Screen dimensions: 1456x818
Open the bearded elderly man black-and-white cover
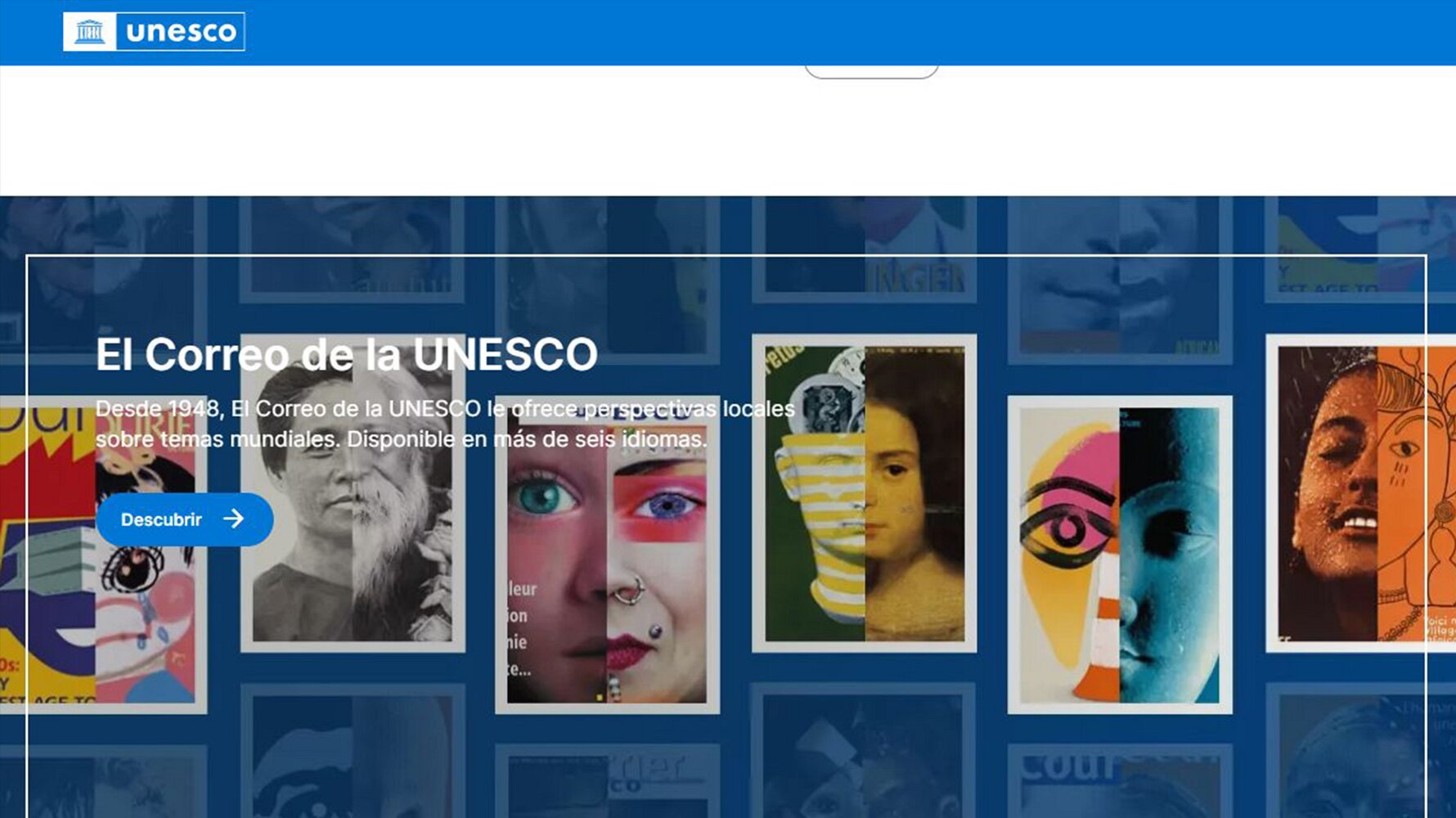(x=353, y=493)
